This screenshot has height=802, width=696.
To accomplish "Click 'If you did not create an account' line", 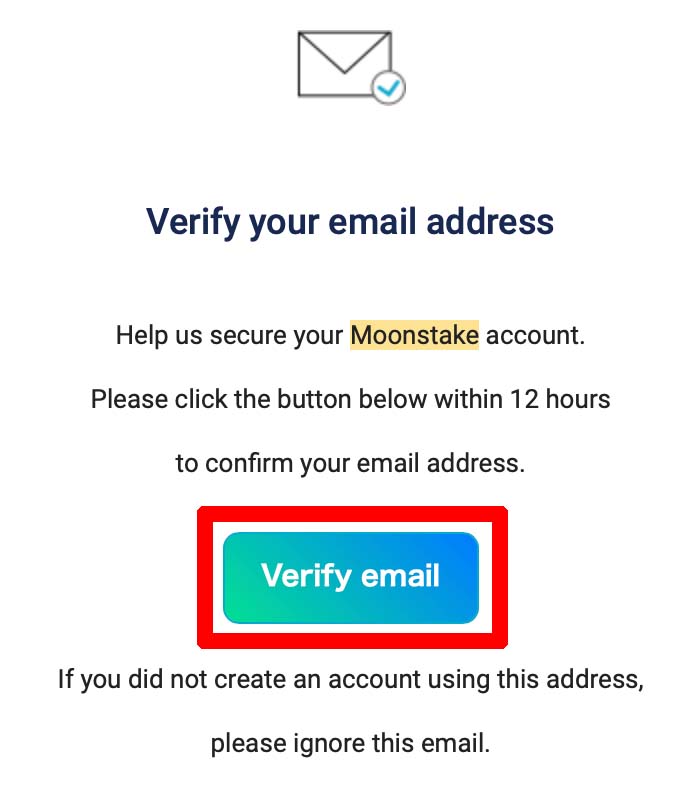I will pyautogui.click(x=350, y=679).
